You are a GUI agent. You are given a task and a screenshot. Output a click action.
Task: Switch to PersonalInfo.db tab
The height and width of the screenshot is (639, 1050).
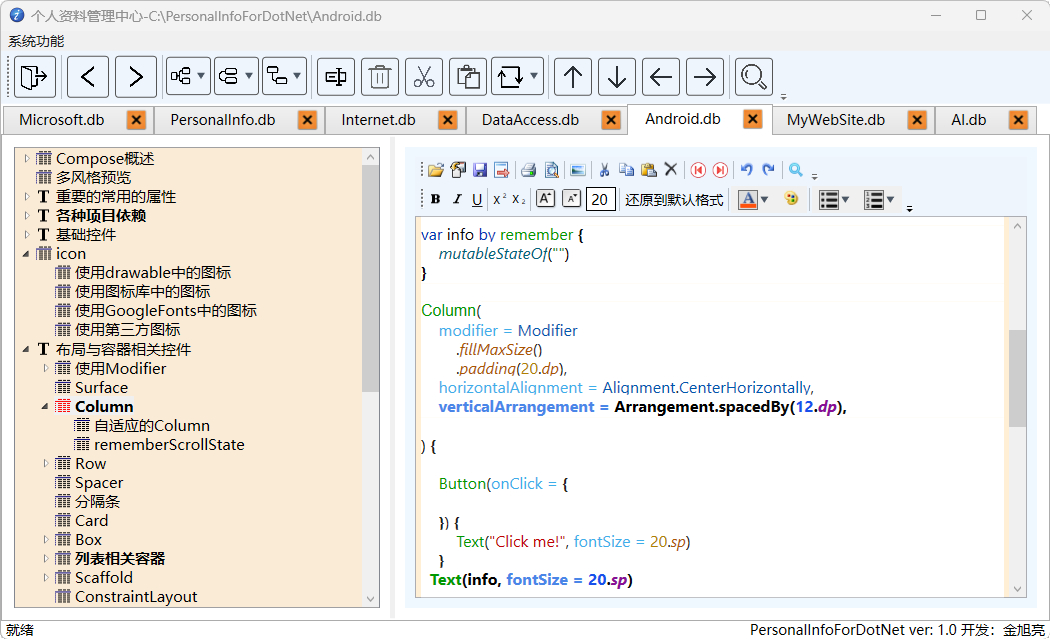click(222, 120)
